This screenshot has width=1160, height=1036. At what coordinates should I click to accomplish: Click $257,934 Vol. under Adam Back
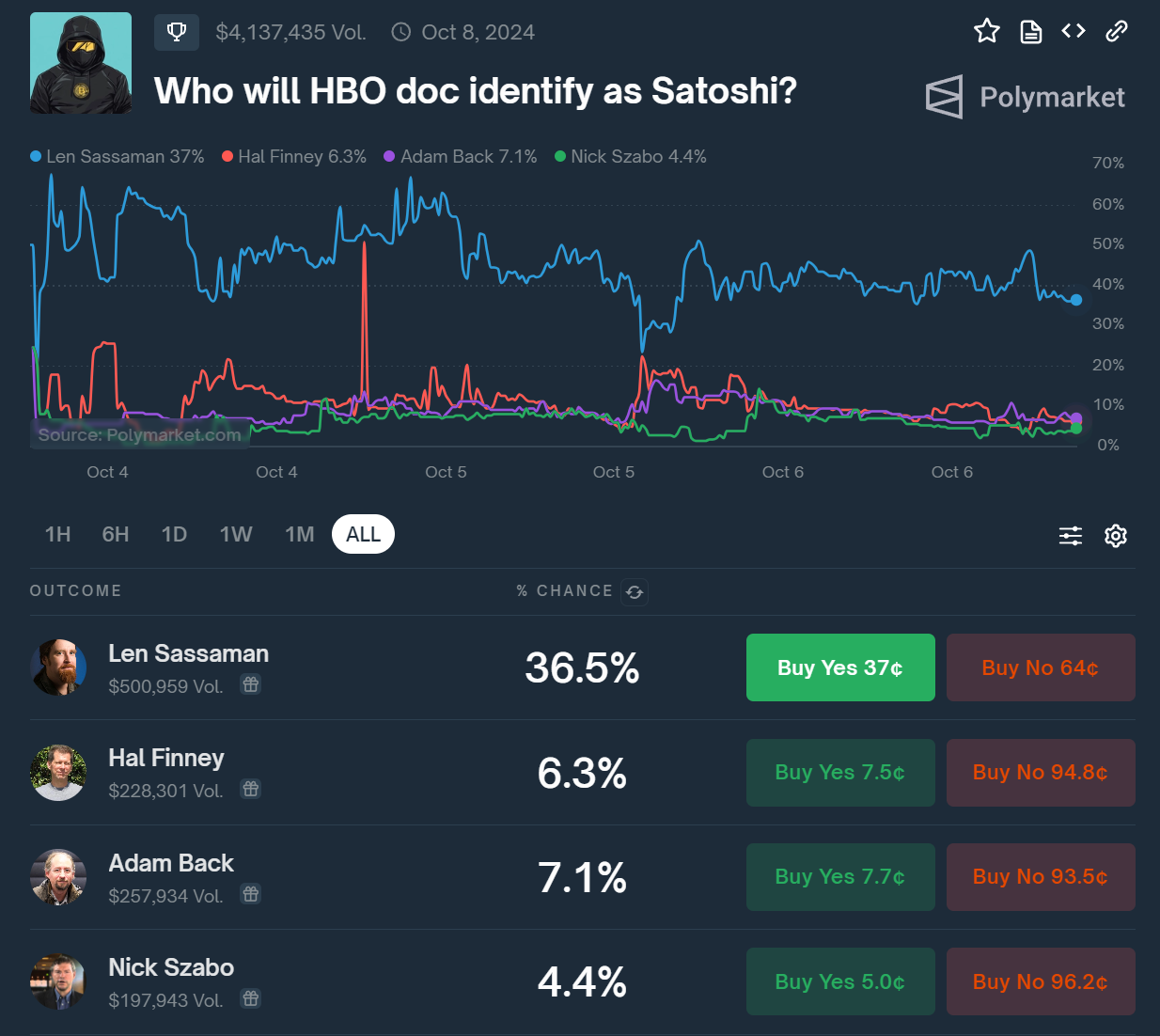[x=165, y=896]
